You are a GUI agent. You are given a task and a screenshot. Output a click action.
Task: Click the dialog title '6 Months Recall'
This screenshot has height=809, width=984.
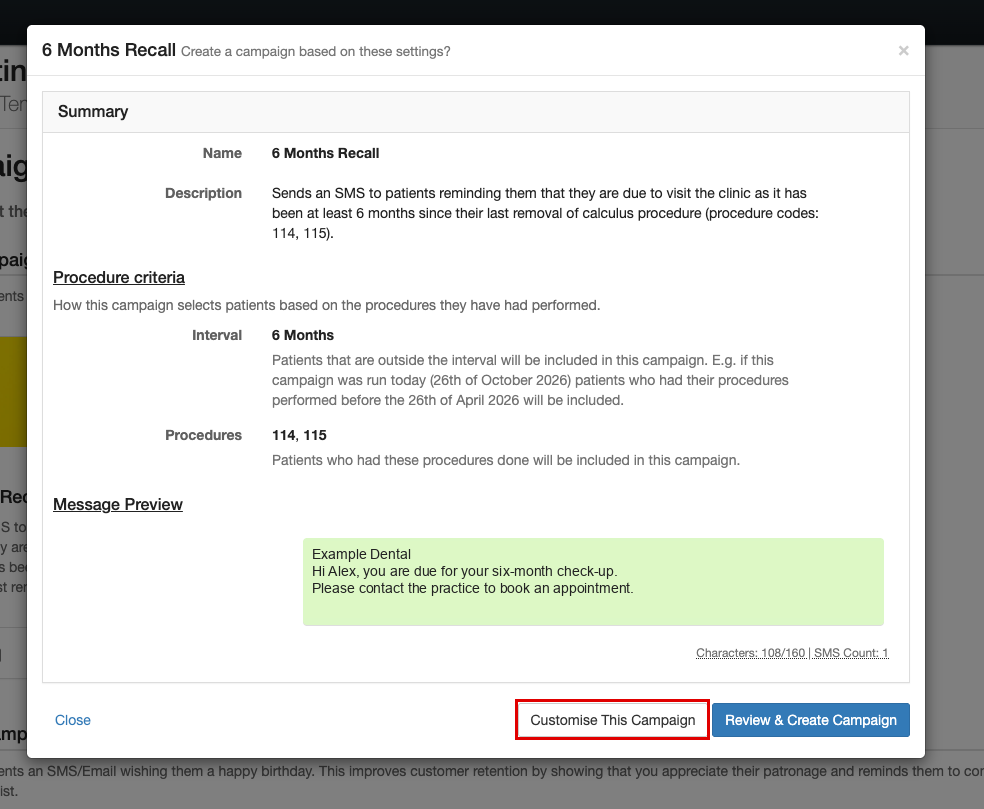coord(109,50)
